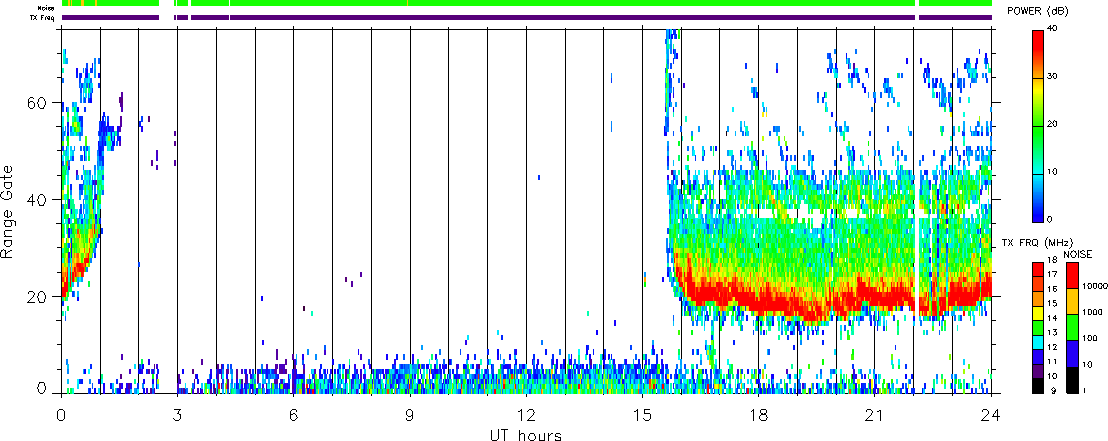Click the small "Noise" strip label at top-left
This screenshot has width=1108, height=441.
pyautogui.click(x=47, y=6)
